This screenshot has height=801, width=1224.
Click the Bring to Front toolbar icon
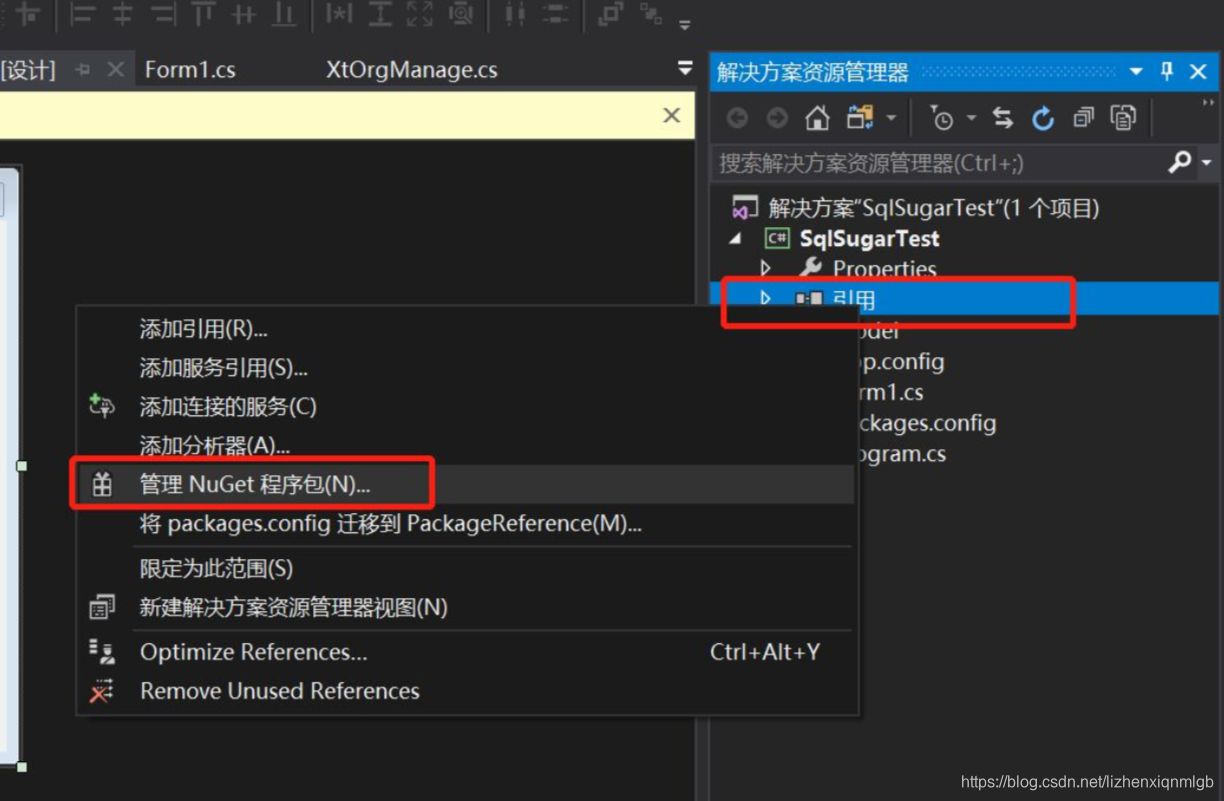click(x=609, y=15)
